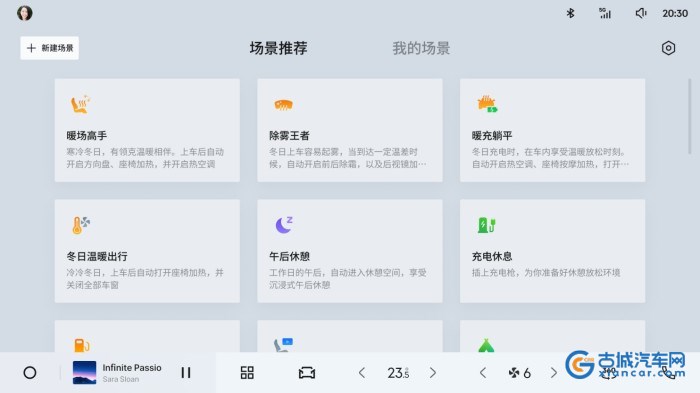Open the 除雾王者 scene title

[x=289, y=135]
